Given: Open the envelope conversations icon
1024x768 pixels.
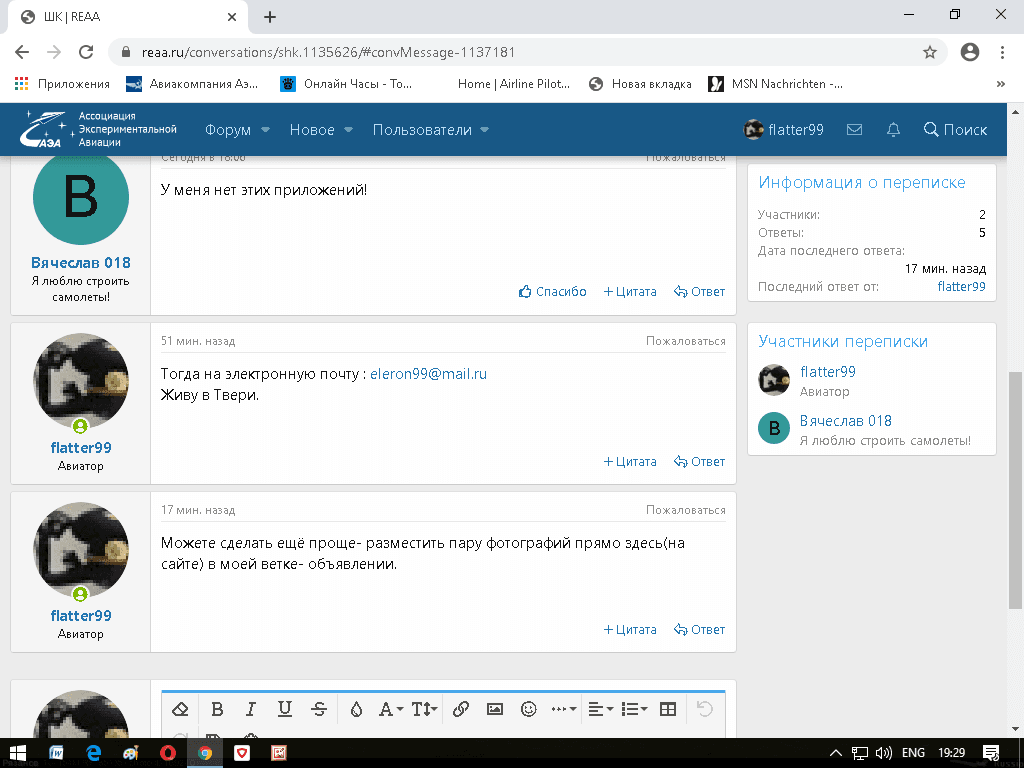Looking at the screenshot, I should (854, 130).
